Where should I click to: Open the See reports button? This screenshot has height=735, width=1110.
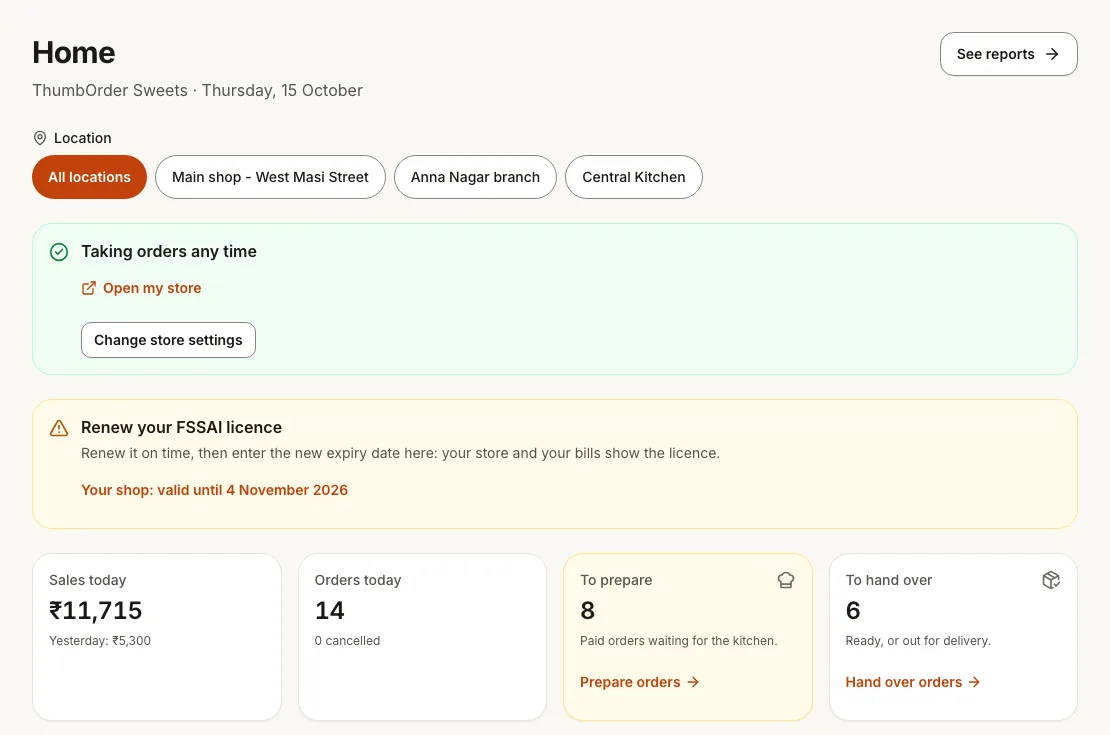pos(1008,54)
